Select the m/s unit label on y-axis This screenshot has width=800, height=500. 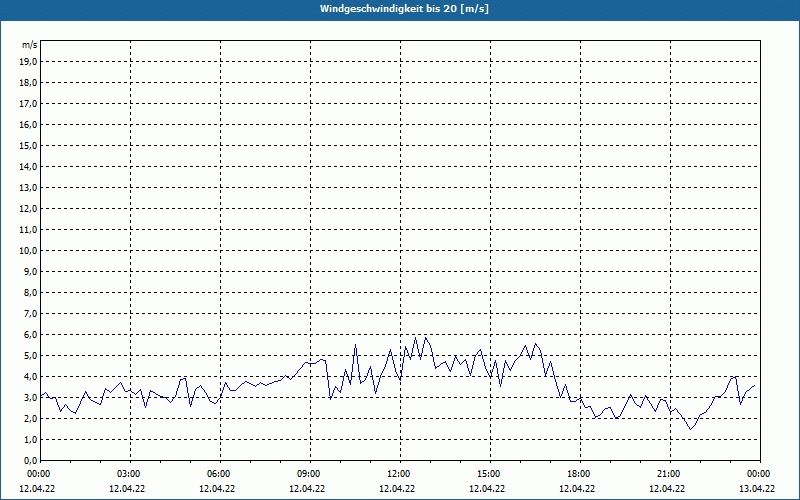[30, 45]
